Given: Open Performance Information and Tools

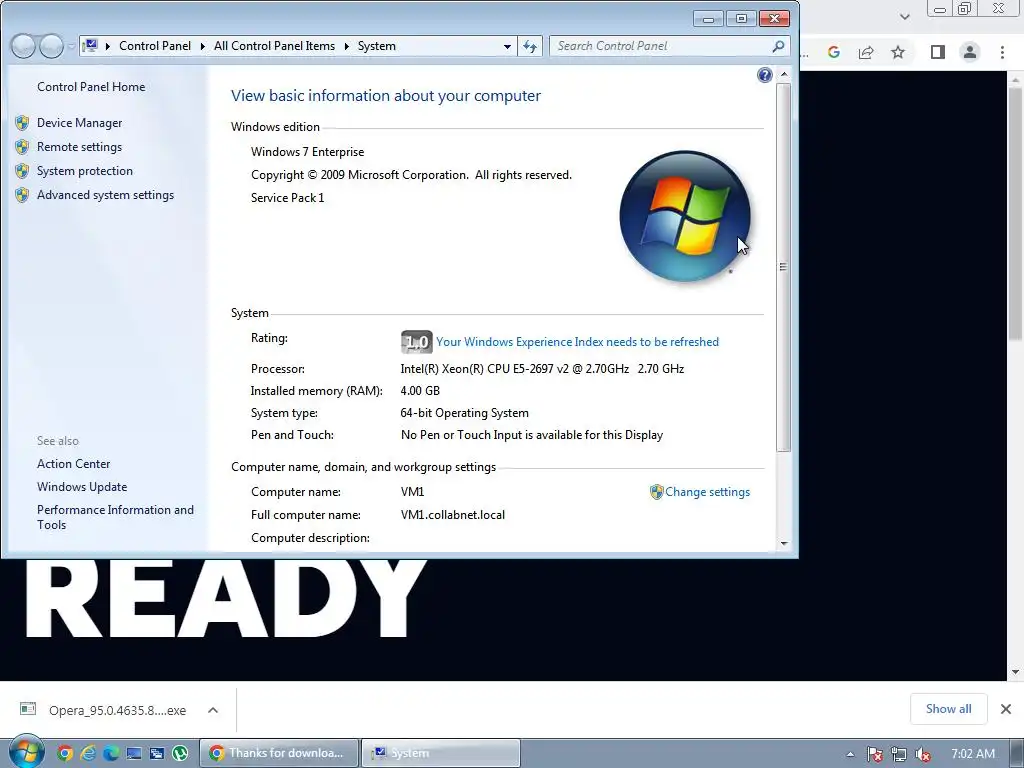Looking at the screenshot, I should coord(115,517).
